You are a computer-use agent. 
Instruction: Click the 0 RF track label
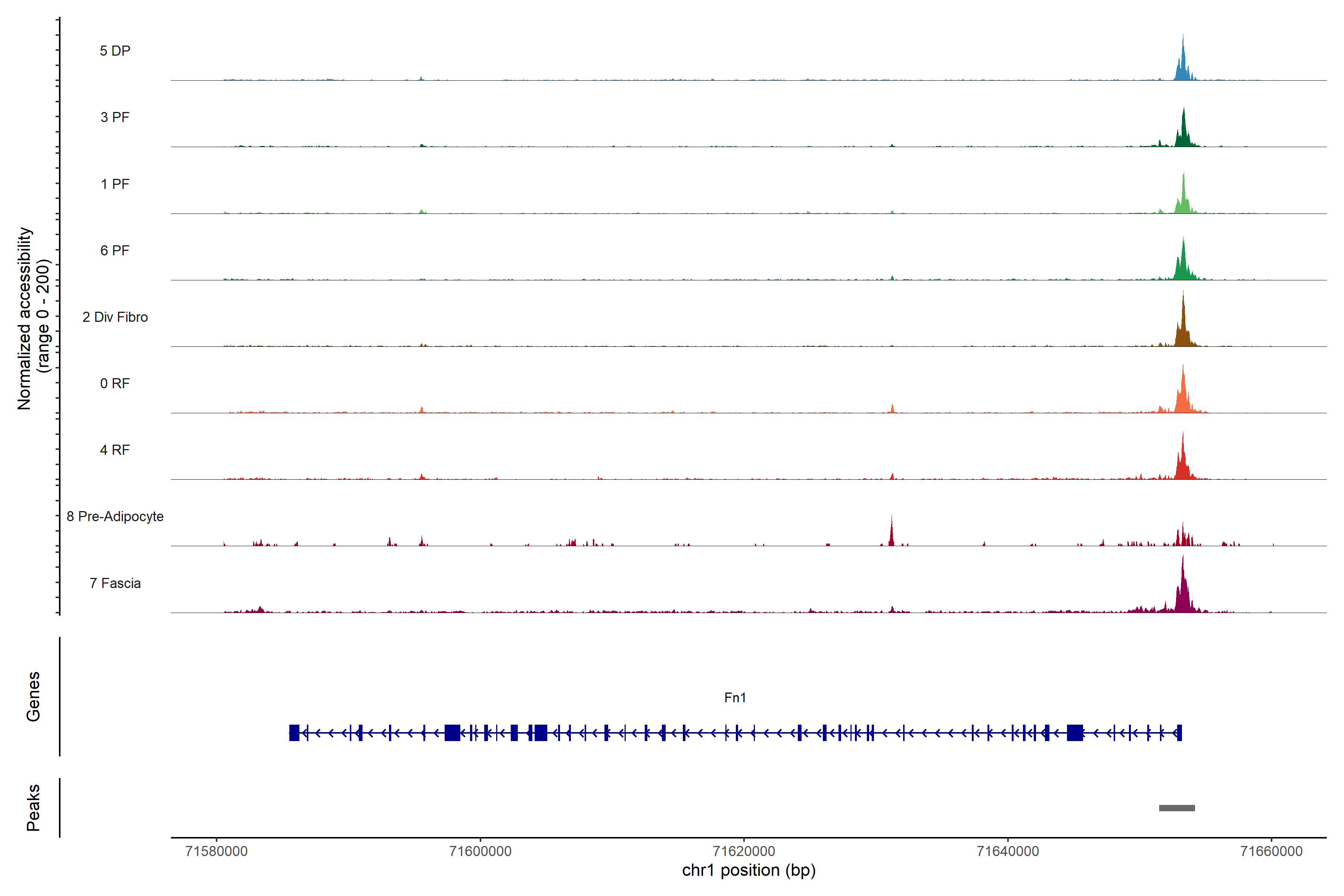click(x=115, y=383)
